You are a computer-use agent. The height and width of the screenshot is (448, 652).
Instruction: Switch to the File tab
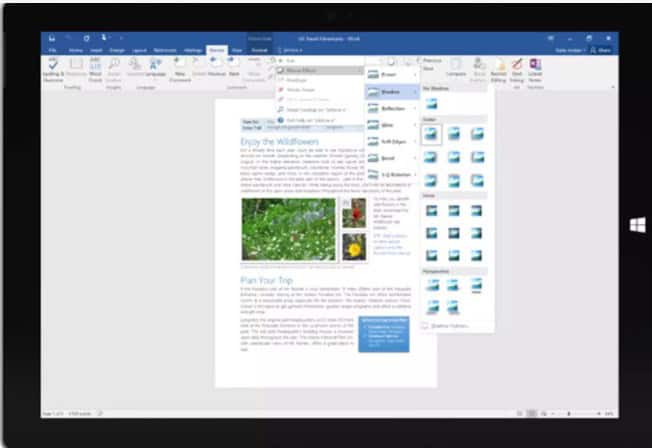coord(52,50)
